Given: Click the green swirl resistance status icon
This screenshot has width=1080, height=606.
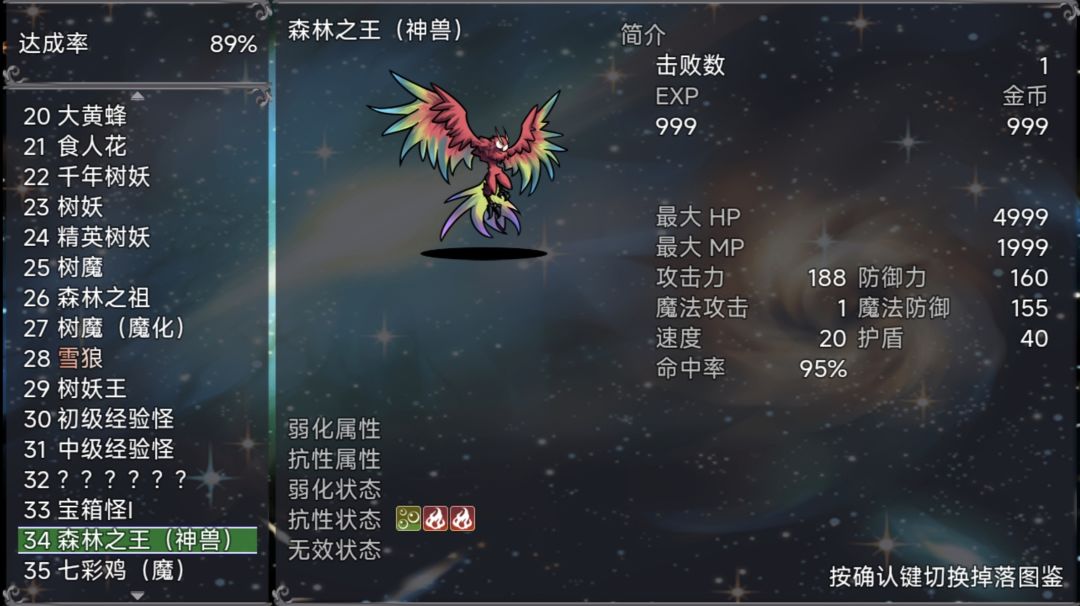Looking at the screenshot, I should [408, 519].
